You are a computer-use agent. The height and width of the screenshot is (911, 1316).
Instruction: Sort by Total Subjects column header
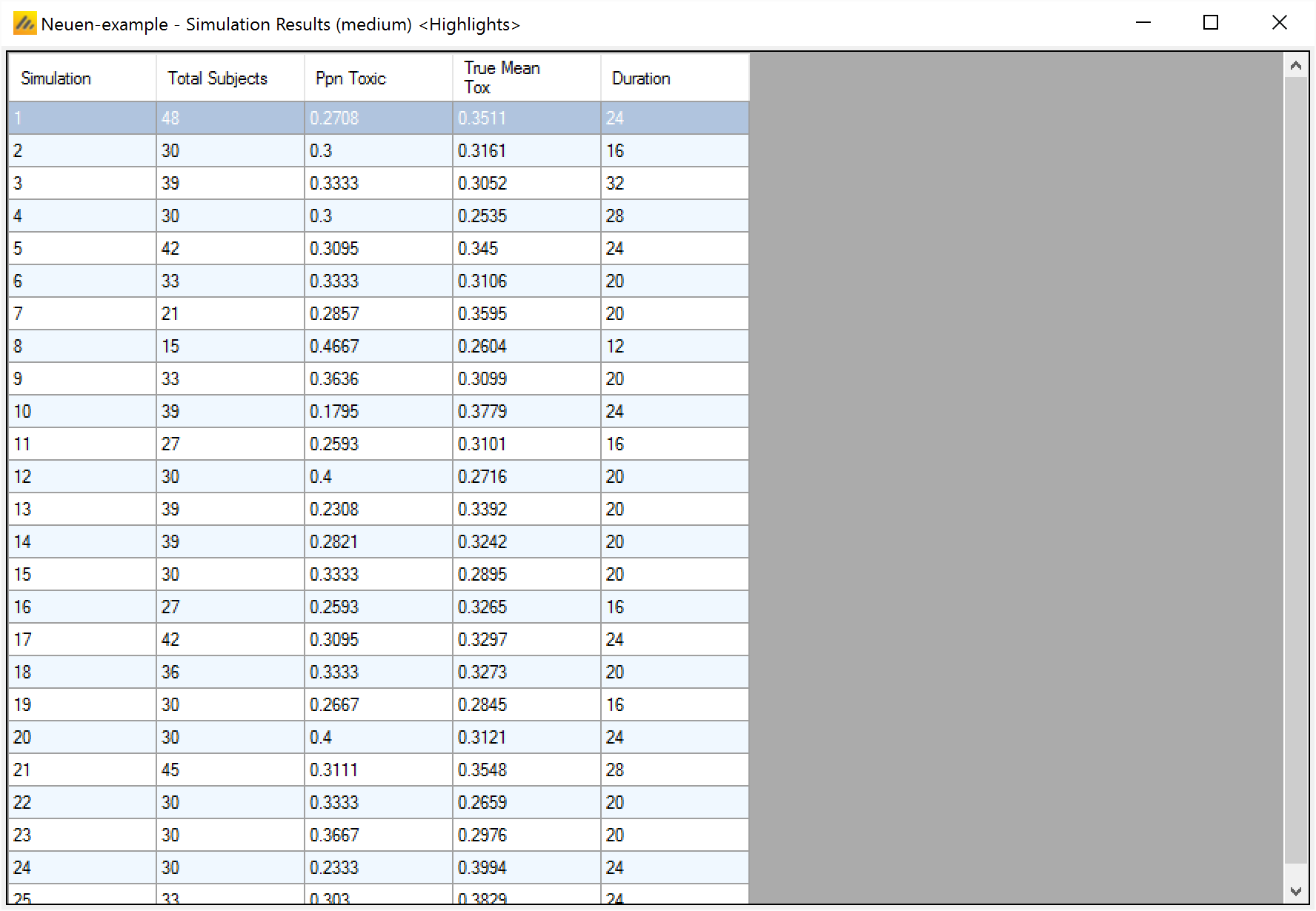click(x=230, y=79)
